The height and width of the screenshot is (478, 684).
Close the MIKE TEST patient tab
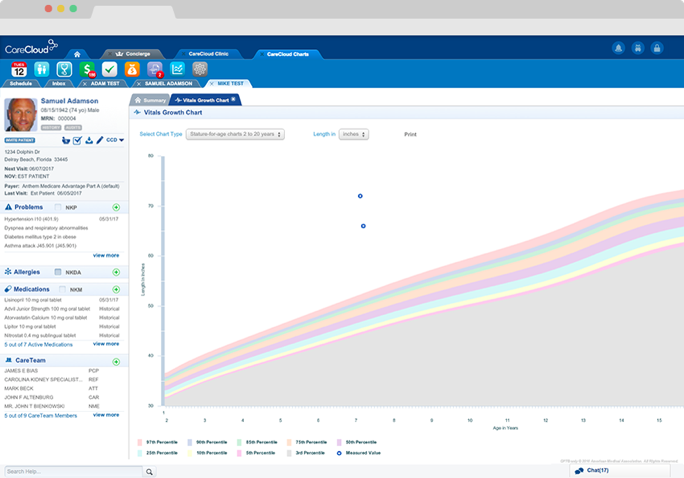tap(212, 83)
